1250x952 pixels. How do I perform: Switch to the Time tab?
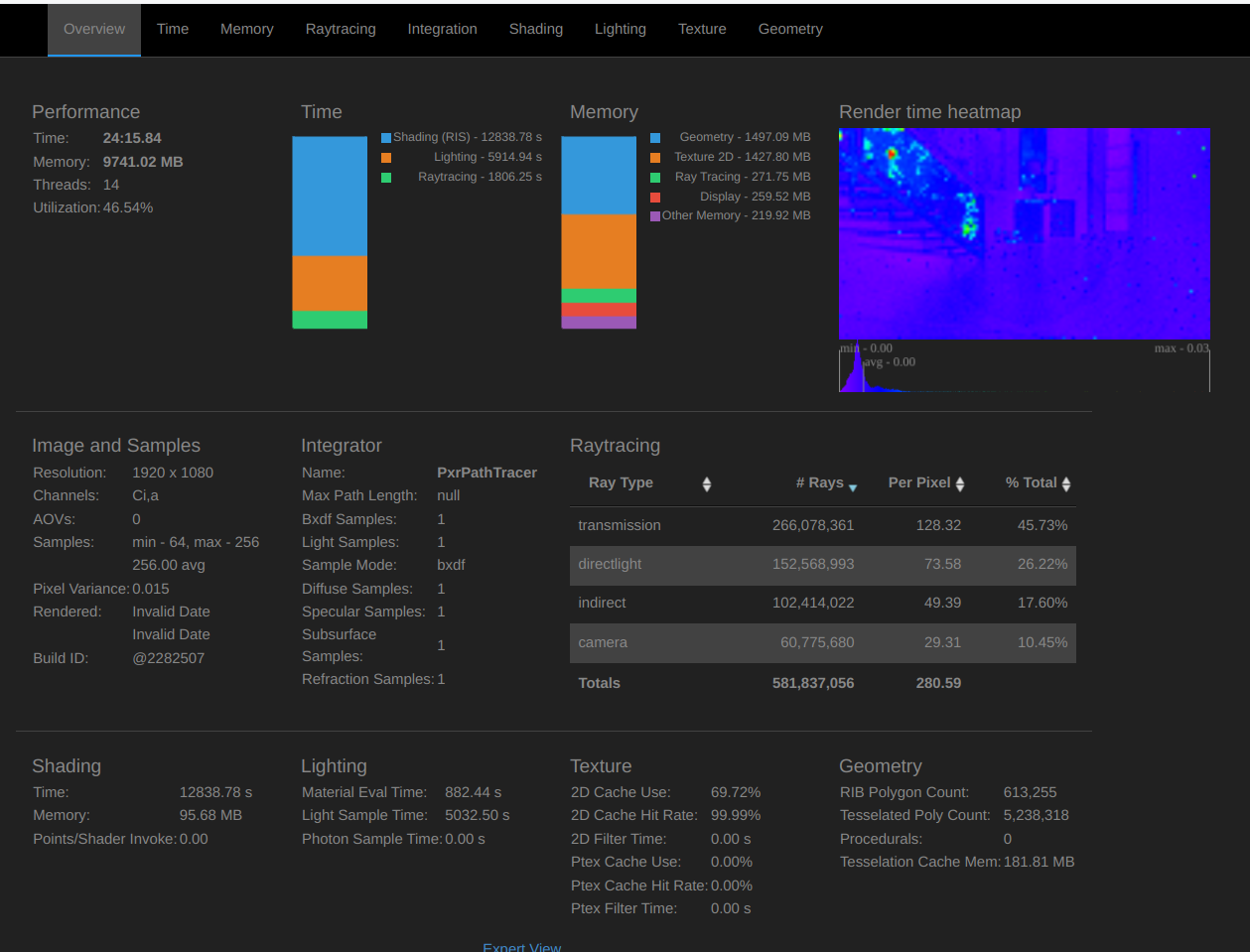point(173,30)
